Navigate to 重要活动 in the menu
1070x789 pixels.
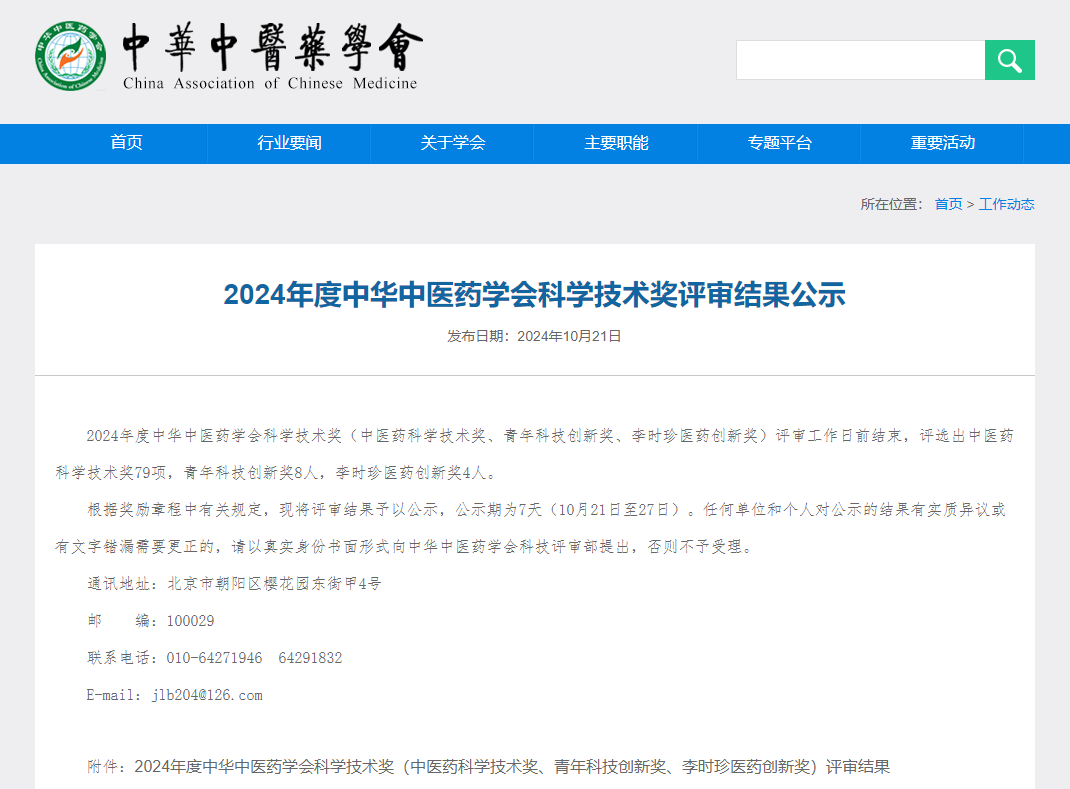pos(942,143)
